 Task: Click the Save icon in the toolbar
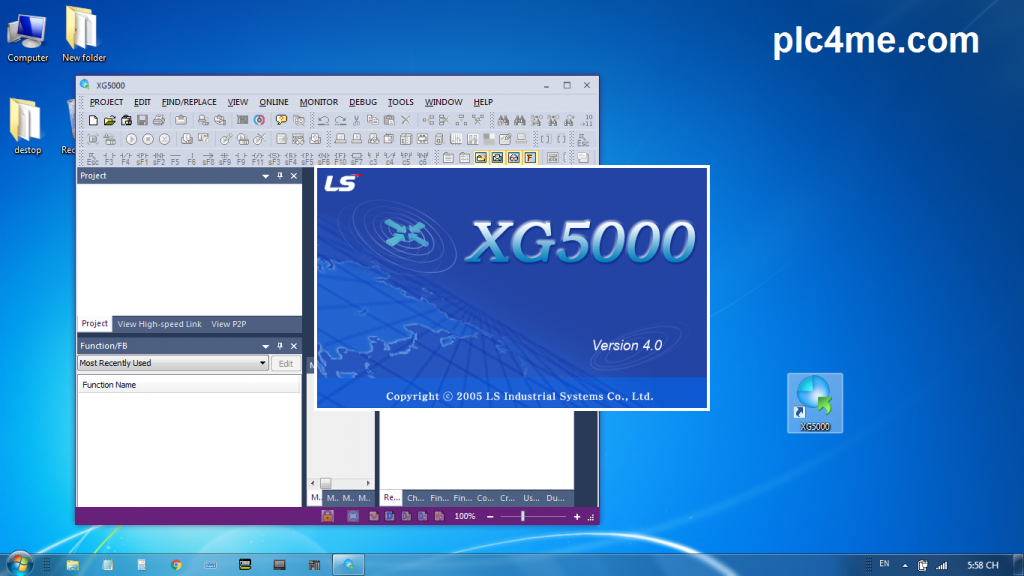click(x=142, y=120)
